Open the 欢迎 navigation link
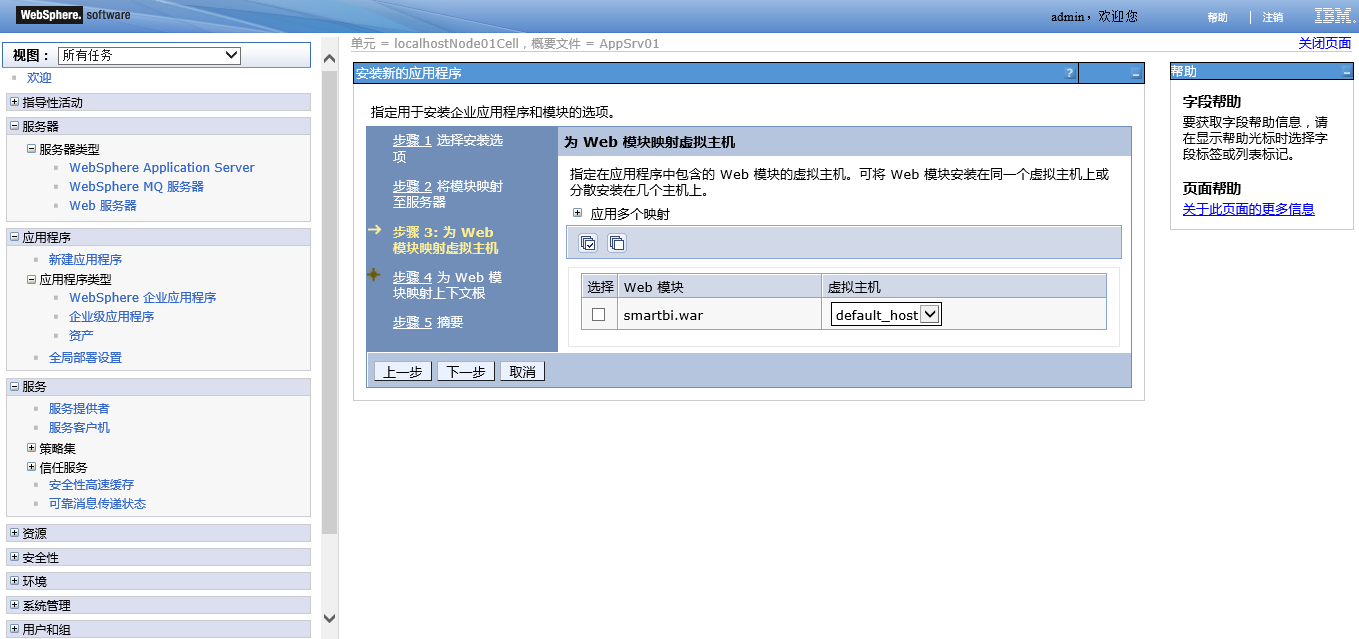 click(x=39, y=78)
